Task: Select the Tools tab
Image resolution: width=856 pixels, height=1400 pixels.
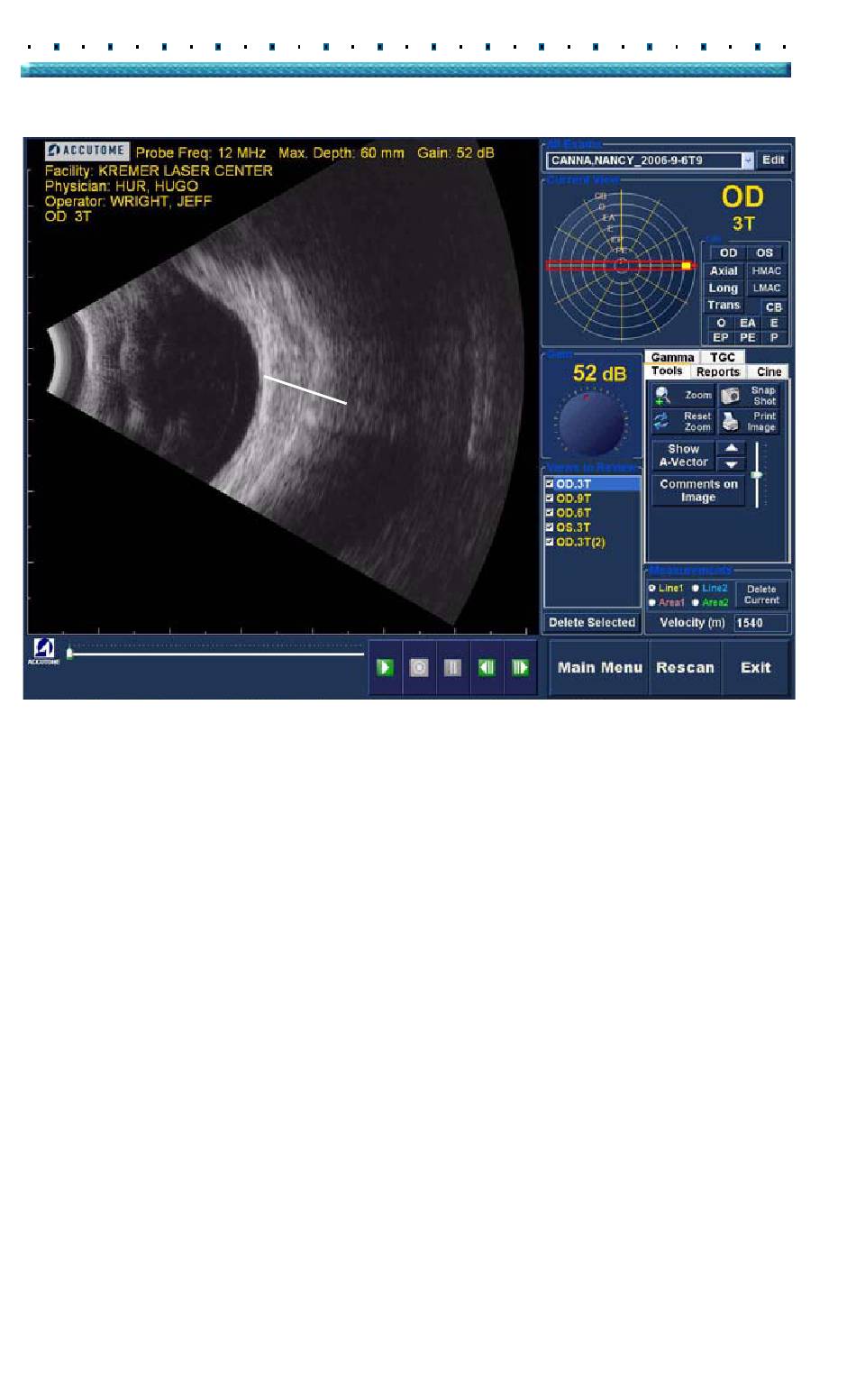Action: pos(667,371)
